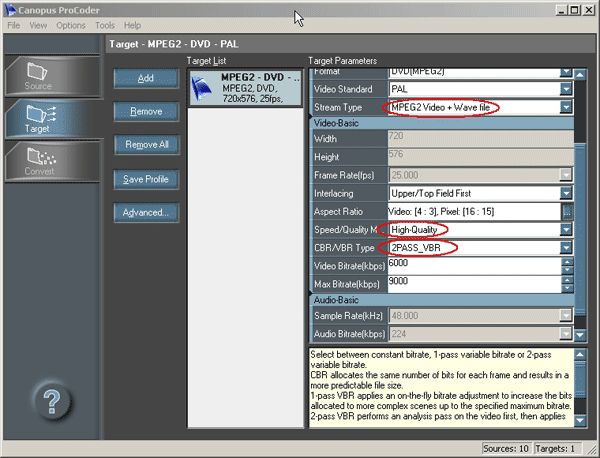Viewport: 600px width, 458px height.
Task: Open the View menu
Action: coord(38,26)
